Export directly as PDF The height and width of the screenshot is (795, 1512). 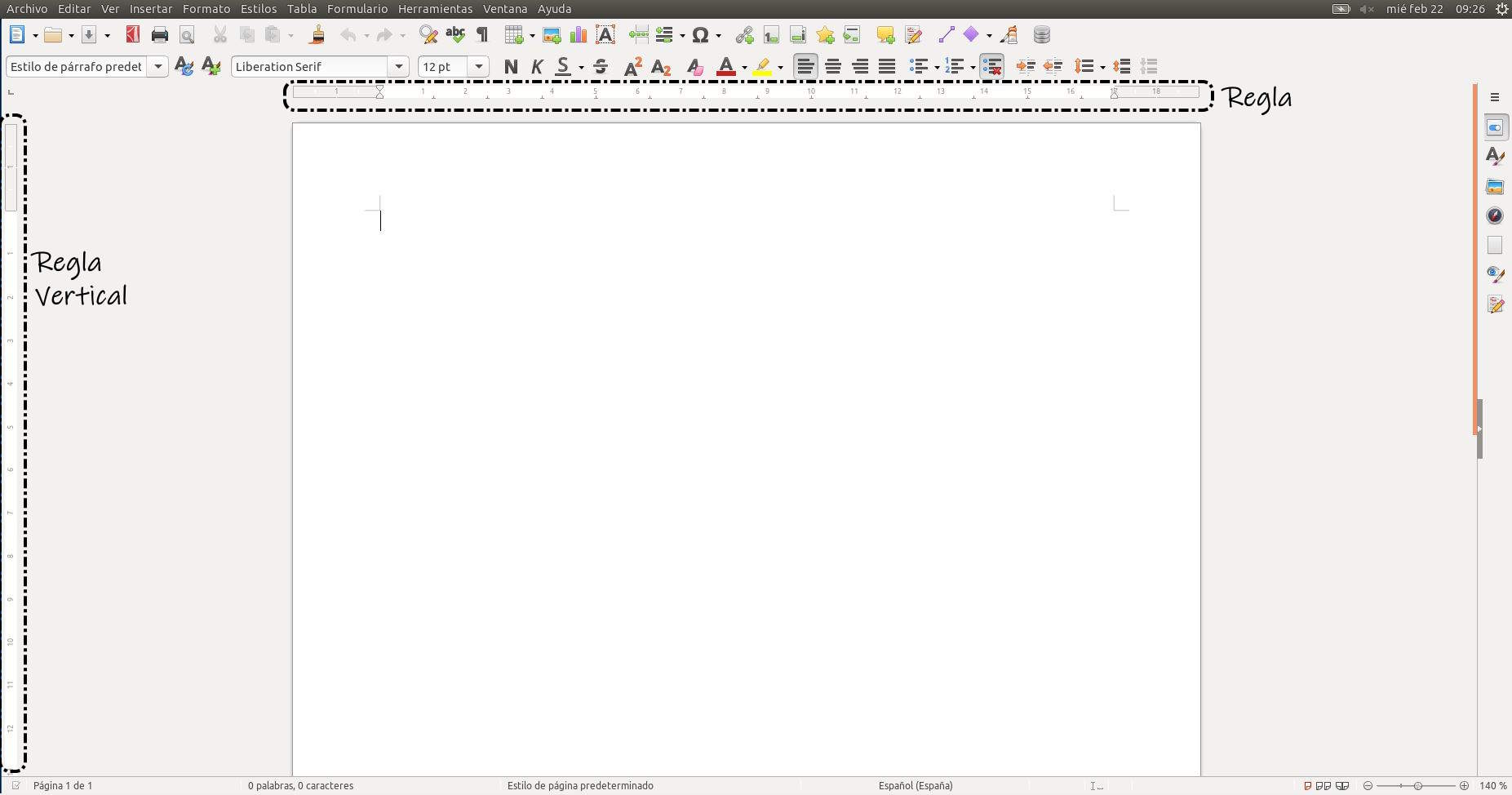132,35
